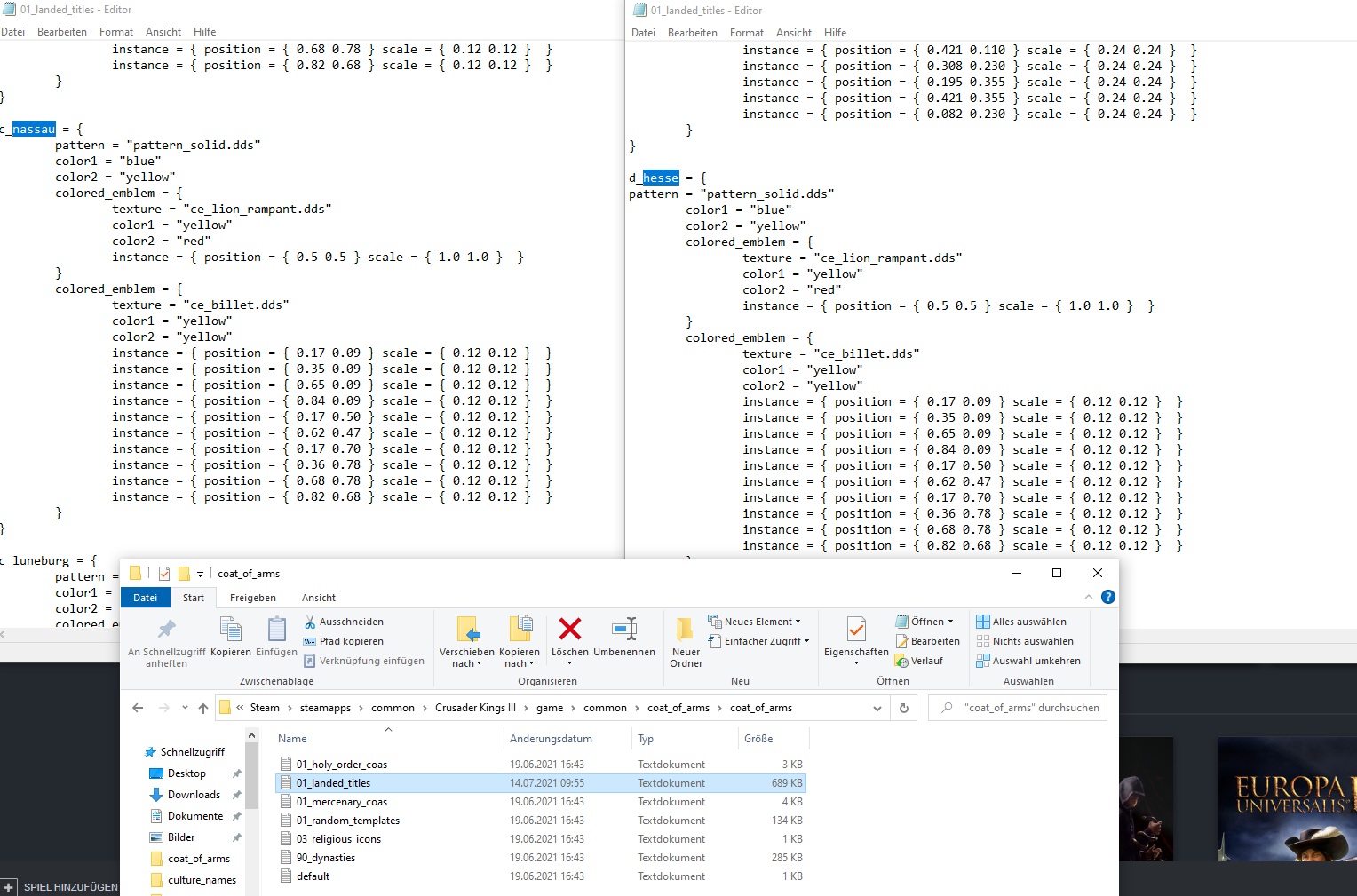Select the 90_dynasties file
Screen dimensions: 1357x896
click(x=326, y=858)
